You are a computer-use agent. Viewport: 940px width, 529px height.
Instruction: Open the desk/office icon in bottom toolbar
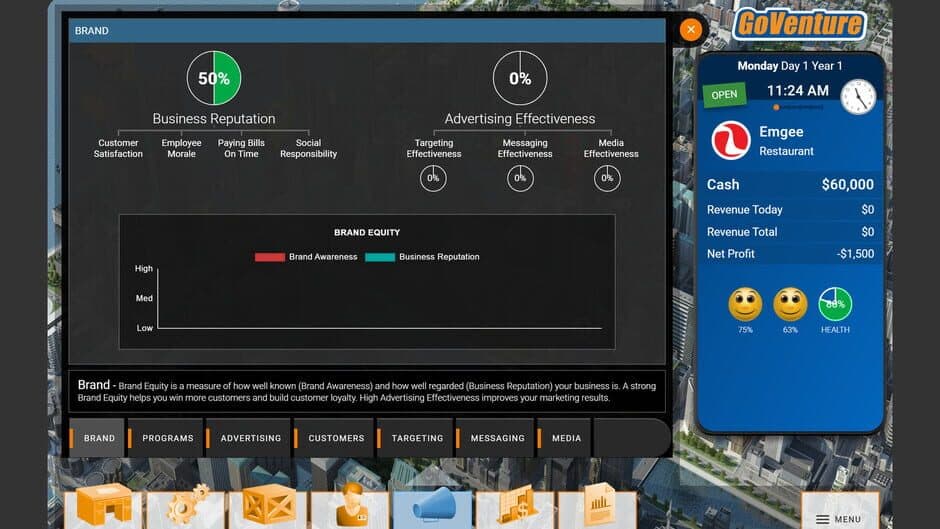[x=104, y=507]
